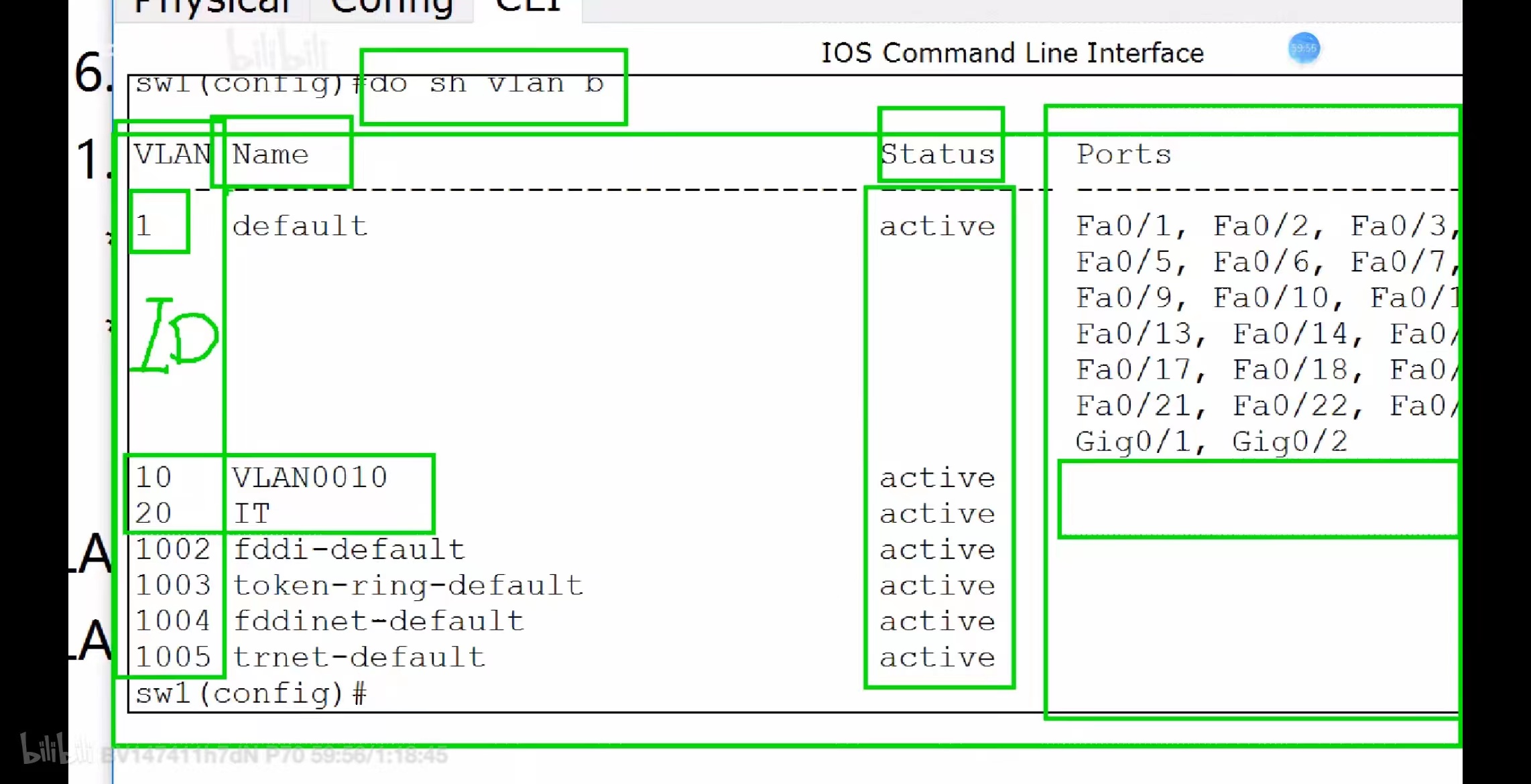The image size is (1531, 784).
Task: Click the IOS Command Line Interface heading
Action: click(1012, 53)
